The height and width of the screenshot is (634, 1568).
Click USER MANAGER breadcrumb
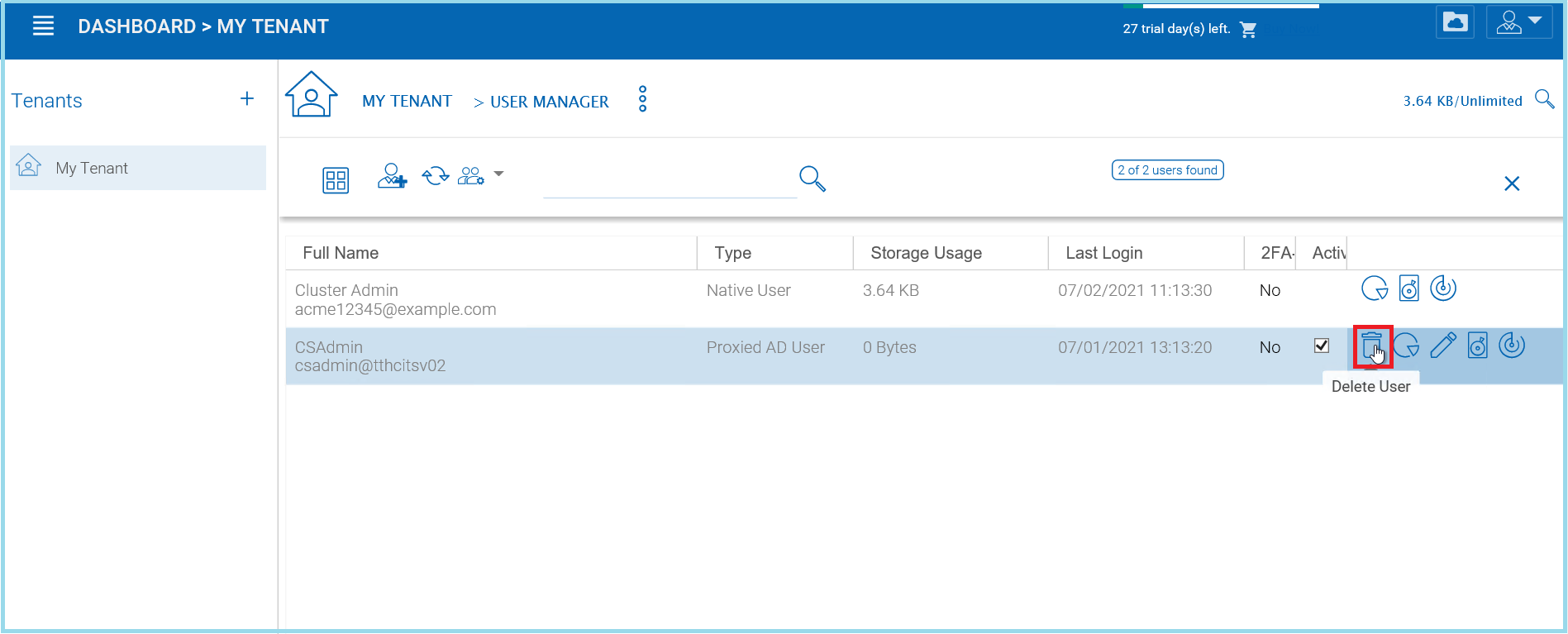point(549,102)
